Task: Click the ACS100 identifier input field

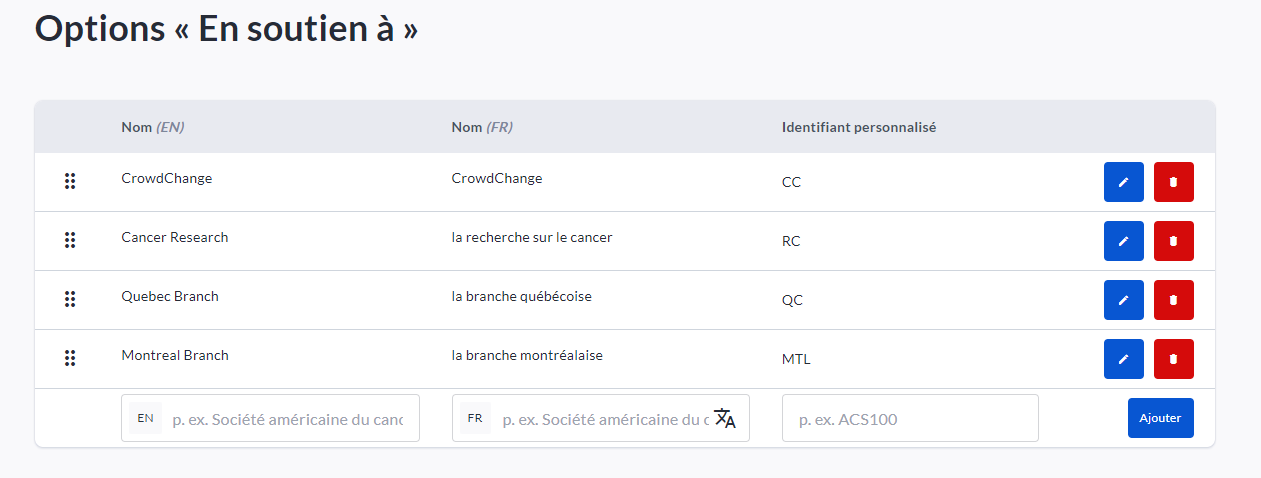Action: click(910, 419)
